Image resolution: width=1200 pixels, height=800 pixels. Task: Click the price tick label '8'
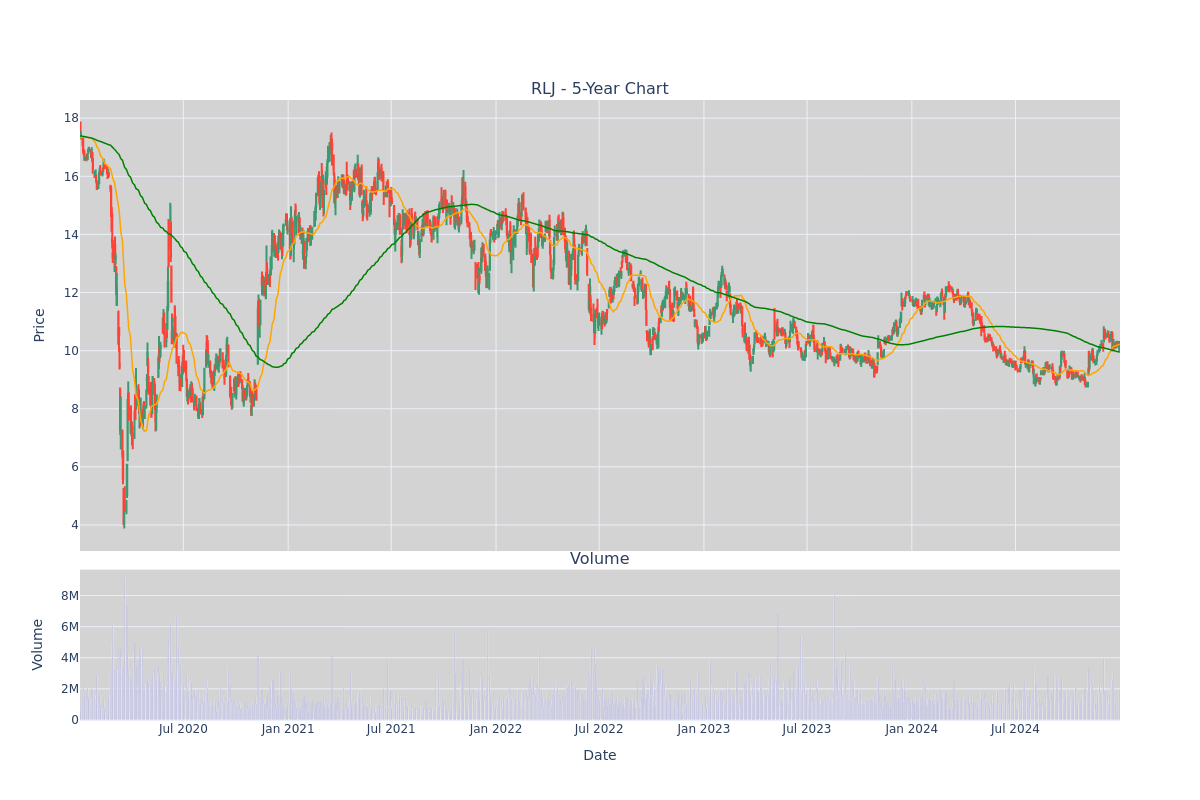(x=75, y=408)
